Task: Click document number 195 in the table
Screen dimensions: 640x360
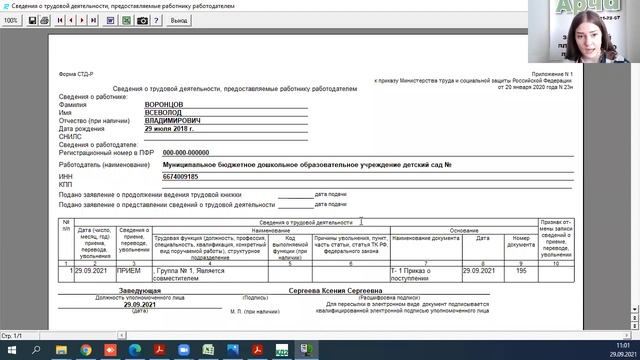Action: pos(521,271)
